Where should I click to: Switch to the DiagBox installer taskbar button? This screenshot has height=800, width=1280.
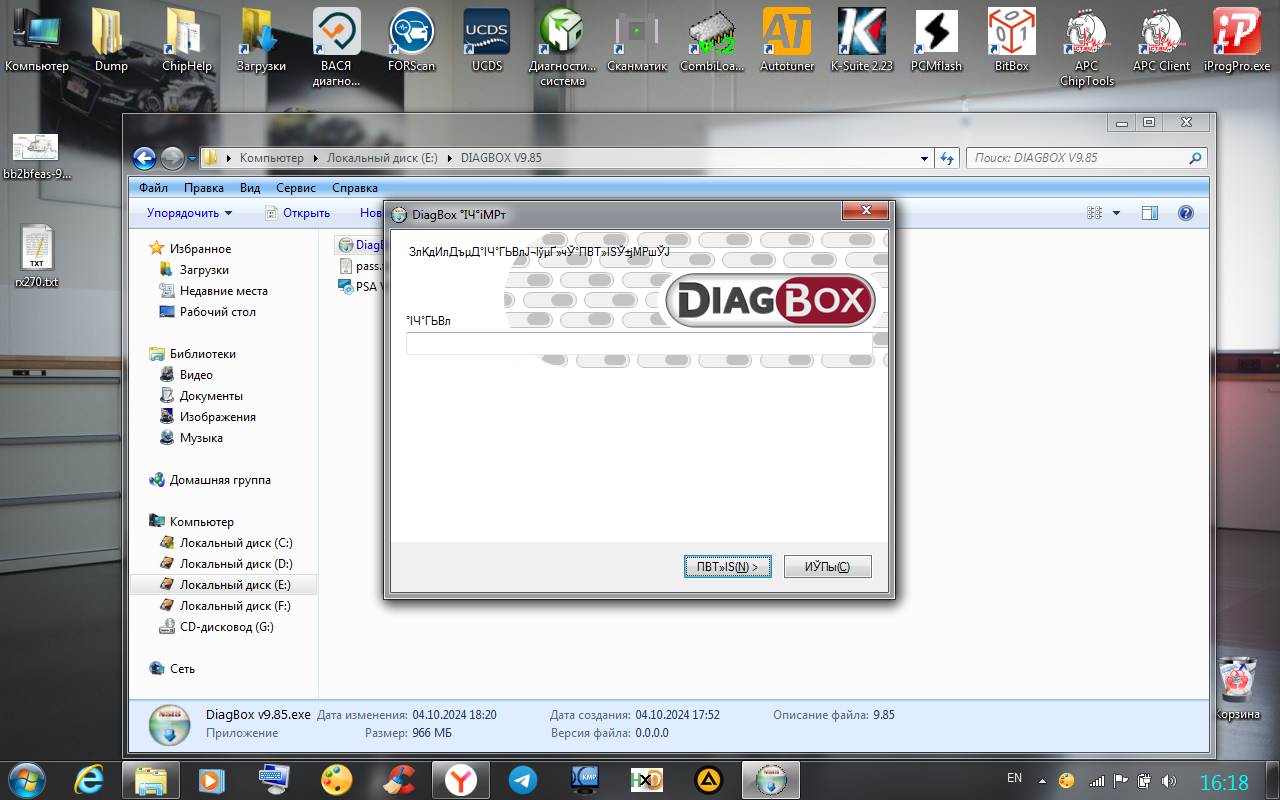pyautogui.click(x=771, y=779)
